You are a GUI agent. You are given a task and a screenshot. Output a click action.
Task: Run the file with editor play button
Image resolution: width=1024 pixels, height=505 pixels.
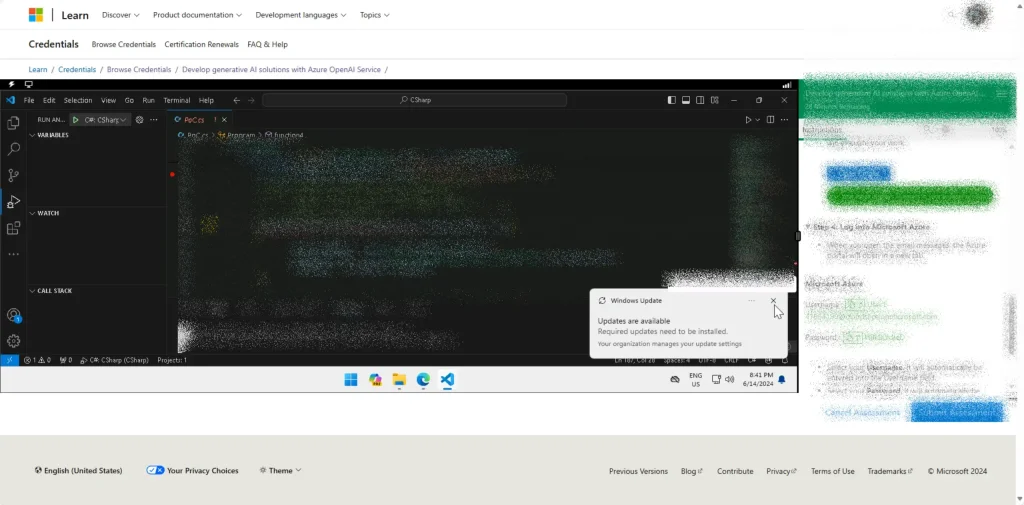click(x=748, y=120)
